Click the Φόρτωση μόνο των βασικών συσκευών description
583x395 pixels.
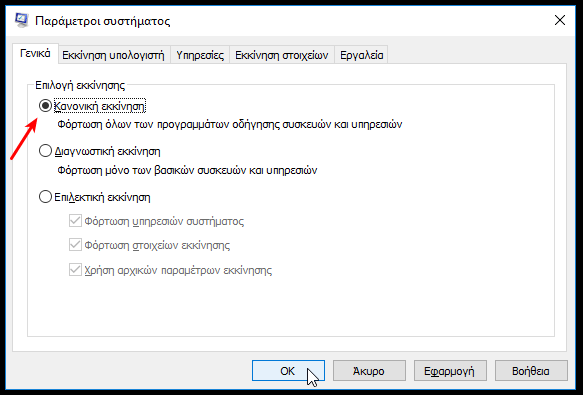pyautogui.click(x=187, y=170)
